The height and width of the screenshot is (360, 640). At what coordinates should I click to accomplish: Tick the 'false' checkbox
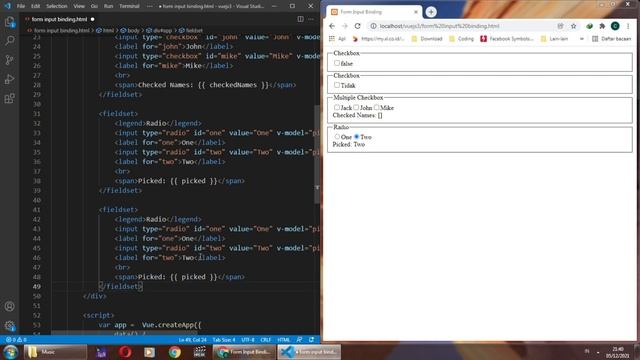click(x=337, y=63)
